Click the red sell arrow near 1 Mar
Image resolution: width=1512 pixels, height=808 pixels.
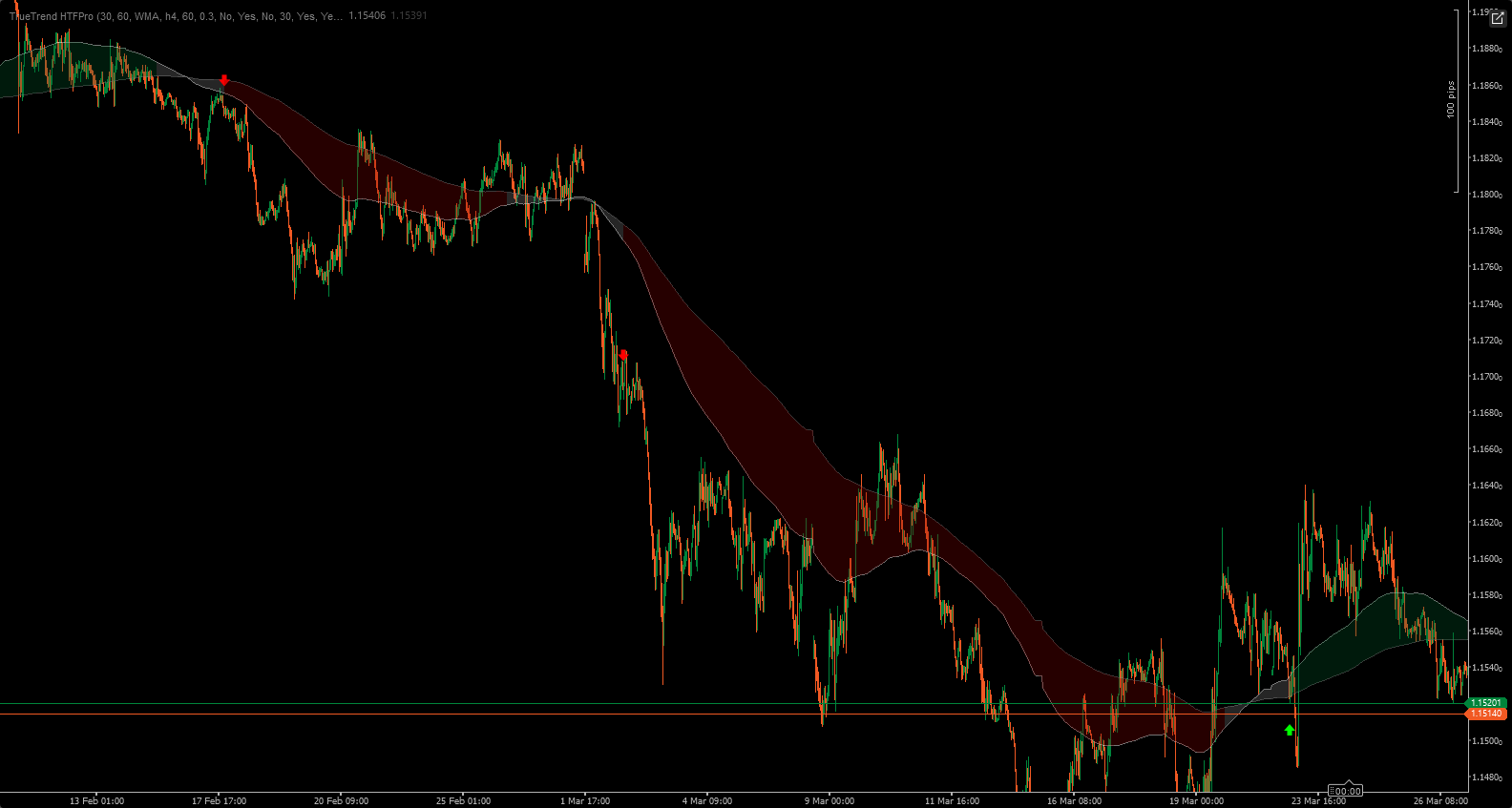(x=623, y=355)
